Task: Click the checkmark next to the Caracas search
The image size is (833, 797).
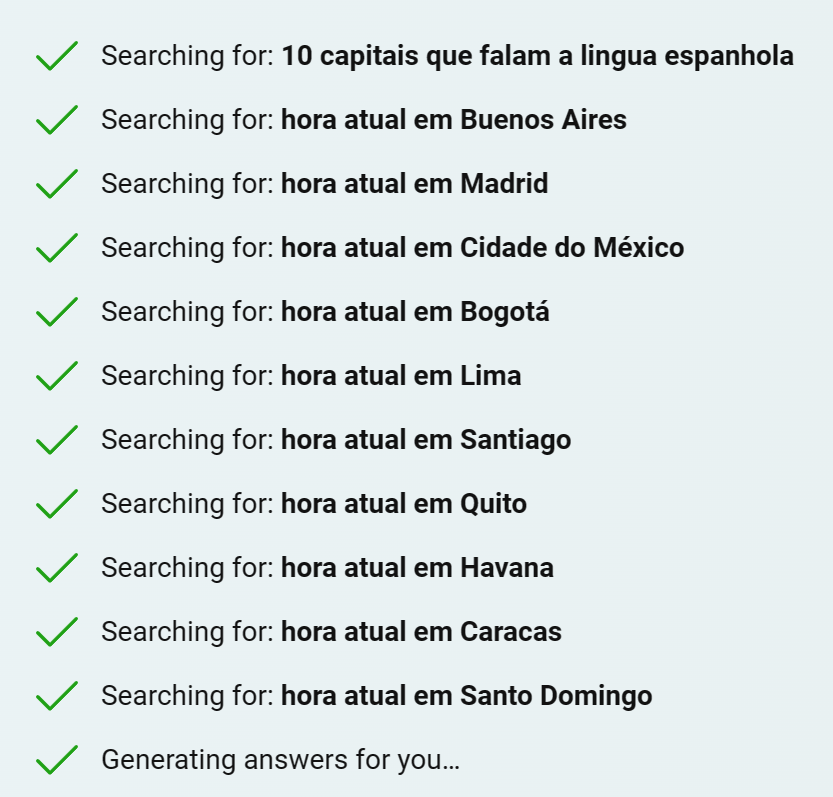Action: [x=57, y=632]
